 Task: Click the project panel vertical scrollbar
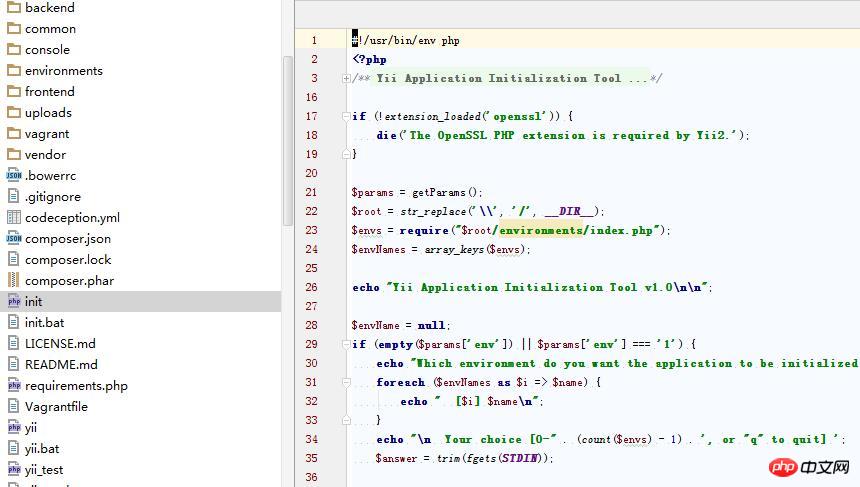(x=287, y=140)
